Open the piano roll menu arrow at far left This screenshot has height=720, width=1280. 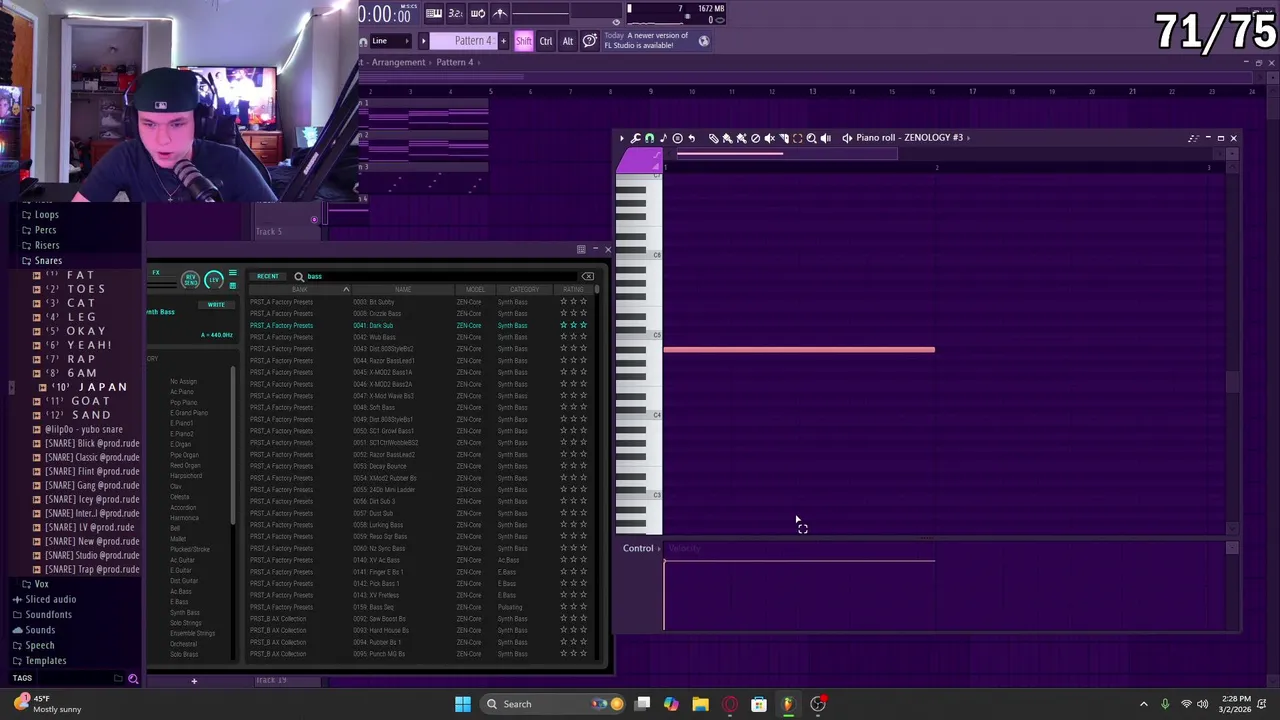point(621,138)
